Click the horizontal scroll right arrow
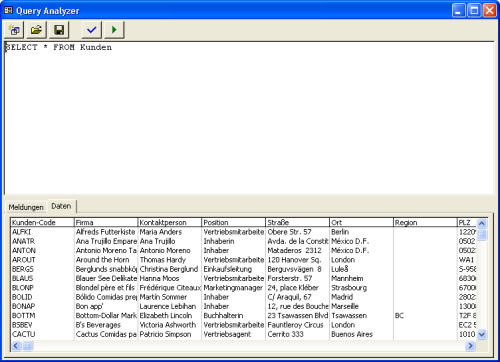 pos(470,346)
